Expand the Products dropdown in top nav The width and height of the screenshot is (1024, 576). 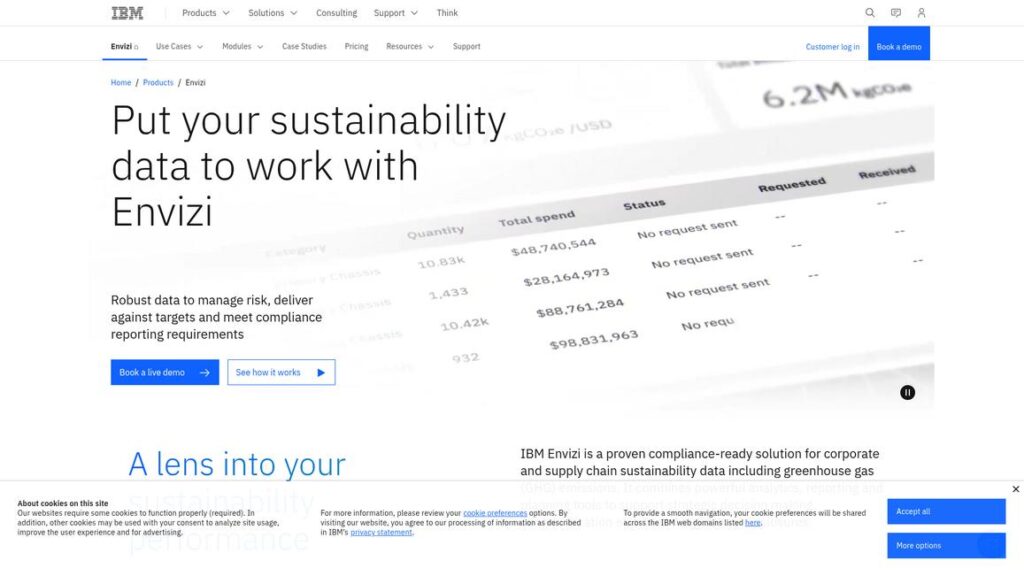(x=206, y=12)
